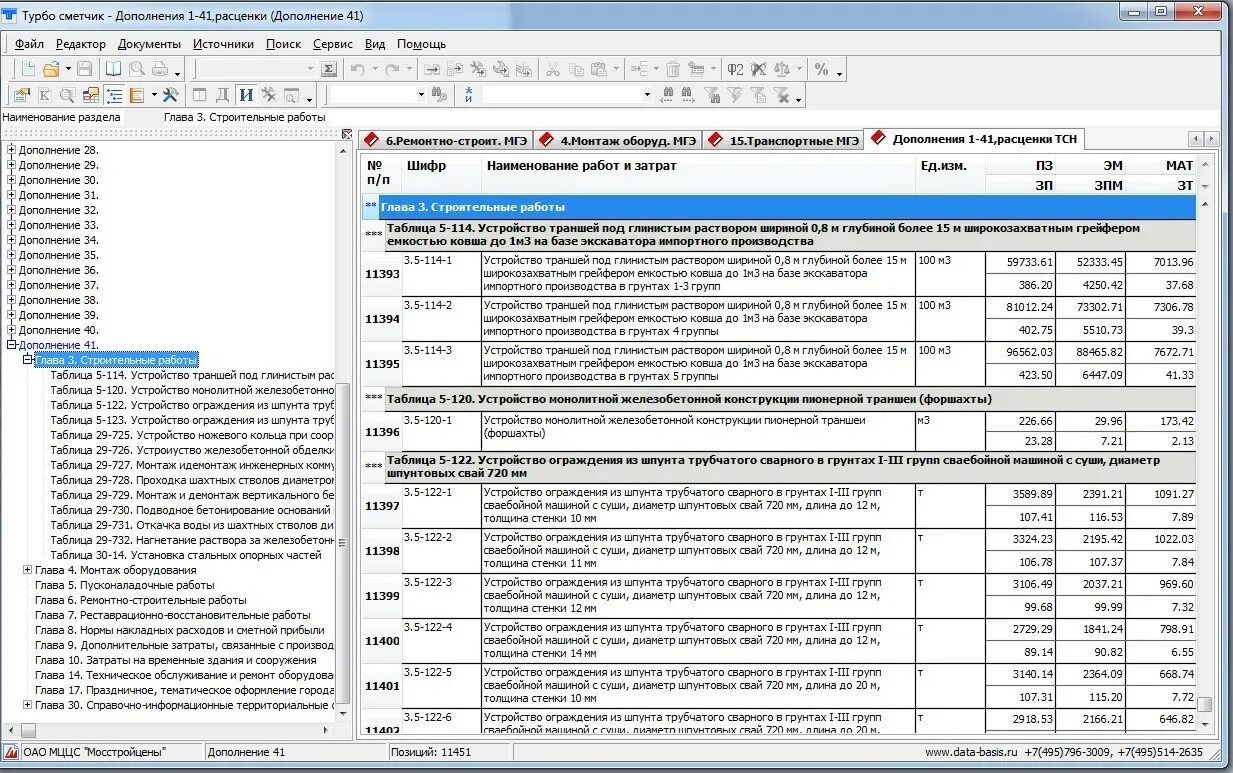Open the Файл menu
Screen dimensions: 1233x773
[29, 44]
